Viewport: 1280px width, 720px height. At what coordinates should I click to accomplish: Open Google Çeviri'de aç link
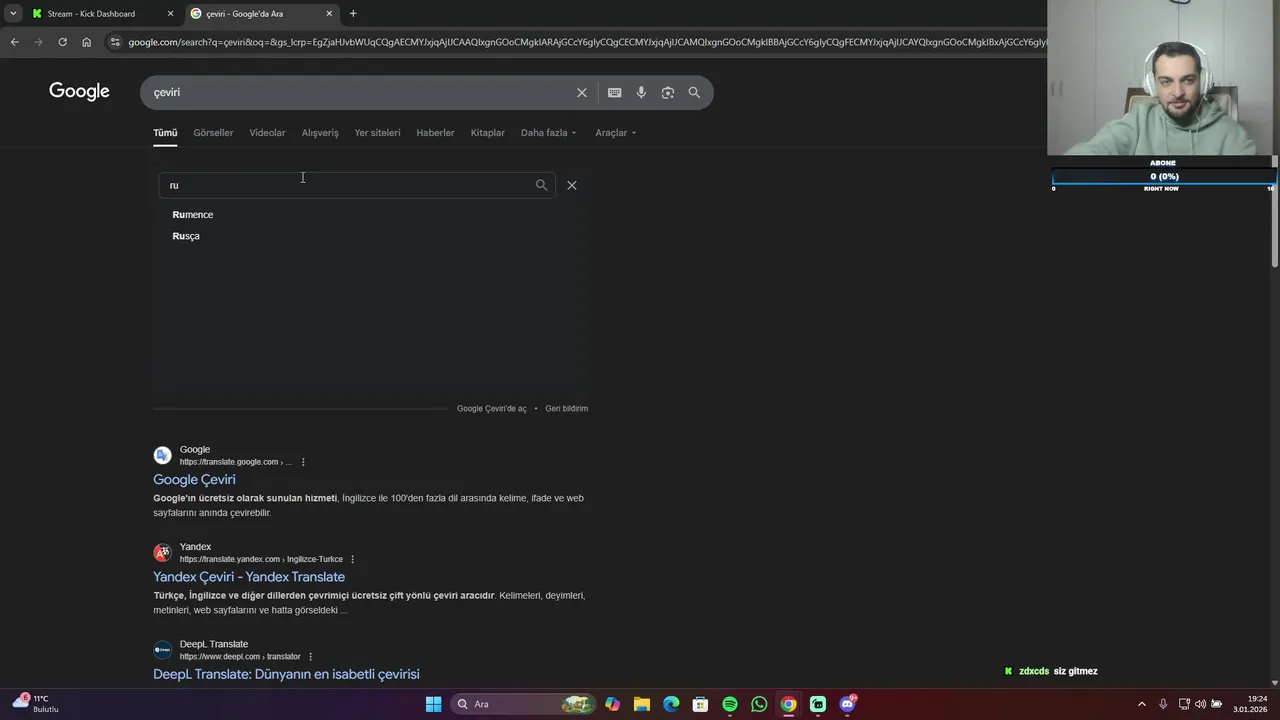(491, 409)
